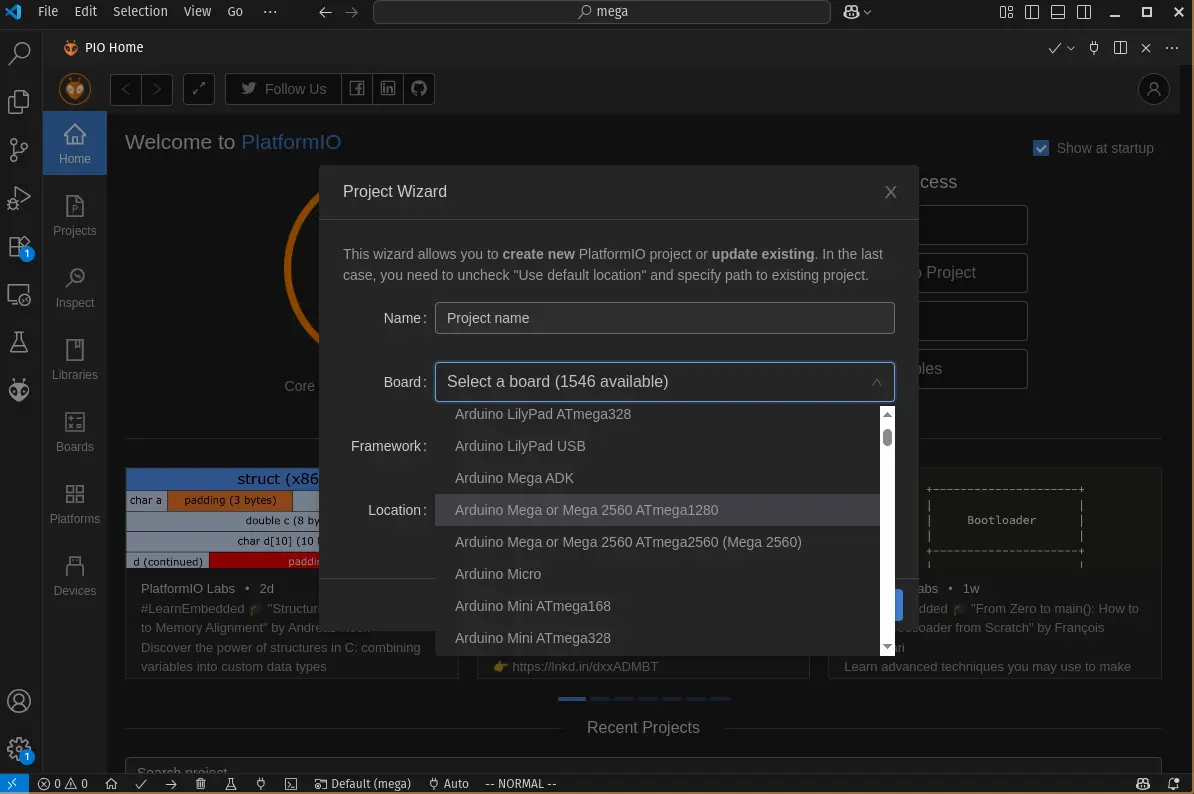Click the Follow Us Twitter button
Image resolution: width=1194 pixels, height=794 pixels.
tap(283, 89)
